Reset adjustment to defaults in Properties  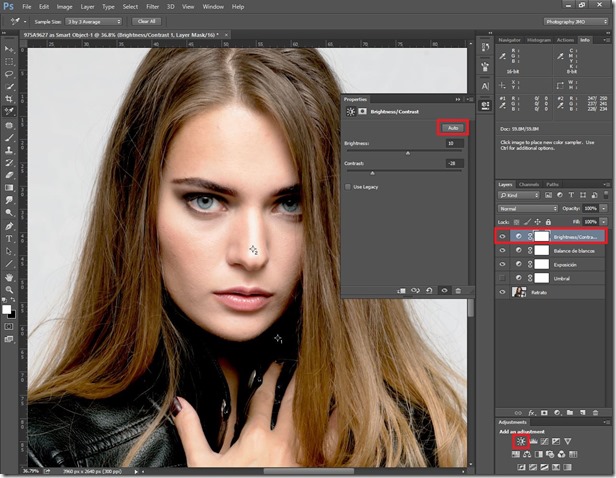(429, 291)
